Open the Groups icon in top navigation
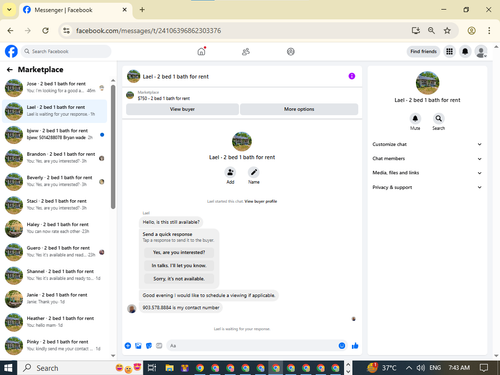The height and width of the screenshot is (375, 500). tap(291, 52)
